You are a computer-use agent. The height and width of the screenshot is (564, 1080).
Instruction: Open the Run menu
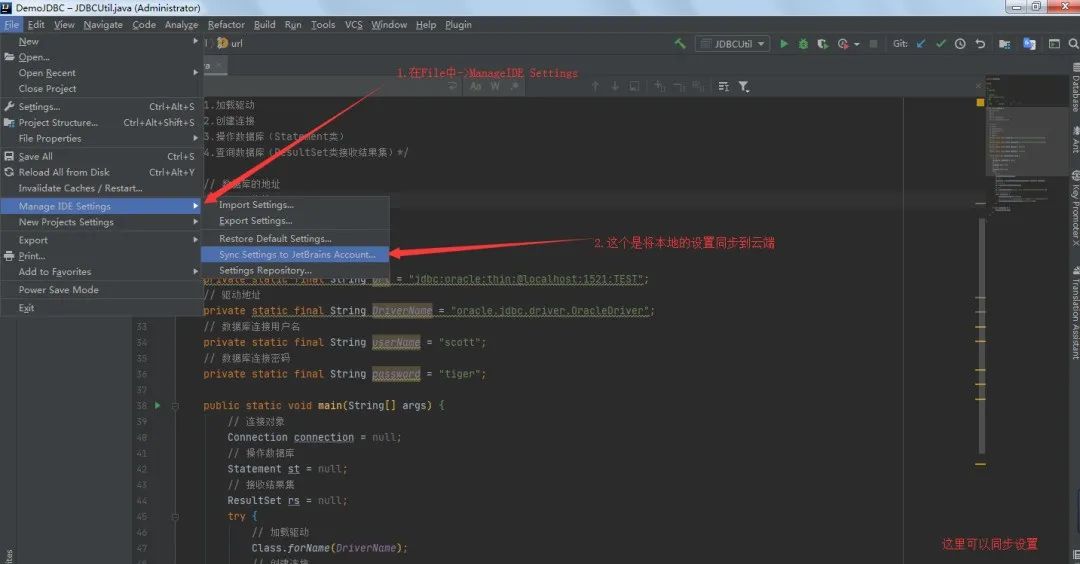point(293,25)
